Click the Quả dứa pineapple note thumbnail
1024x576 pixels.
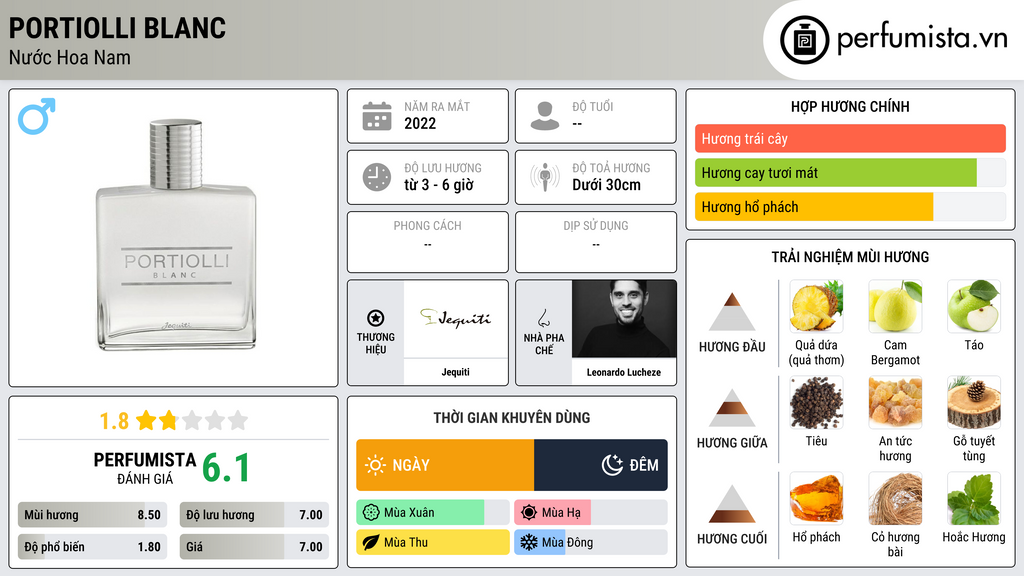pyautogui.click(x=816, y=306)
